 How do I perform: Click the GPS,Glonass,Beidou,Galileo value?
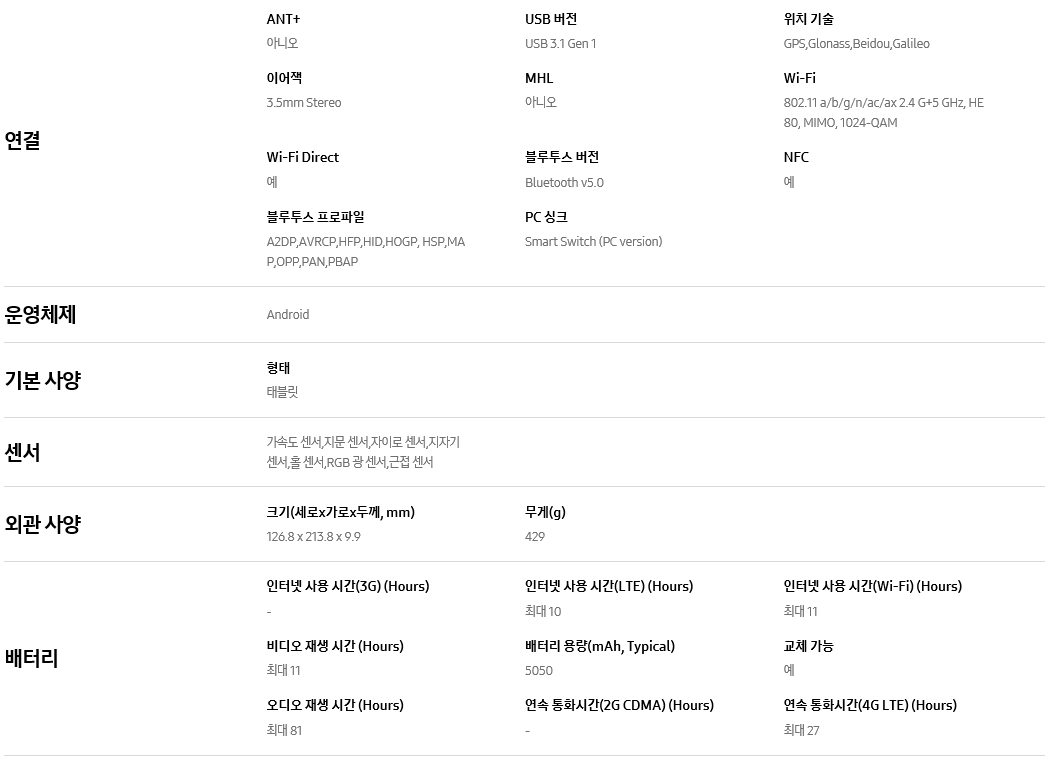pos(856,44)
